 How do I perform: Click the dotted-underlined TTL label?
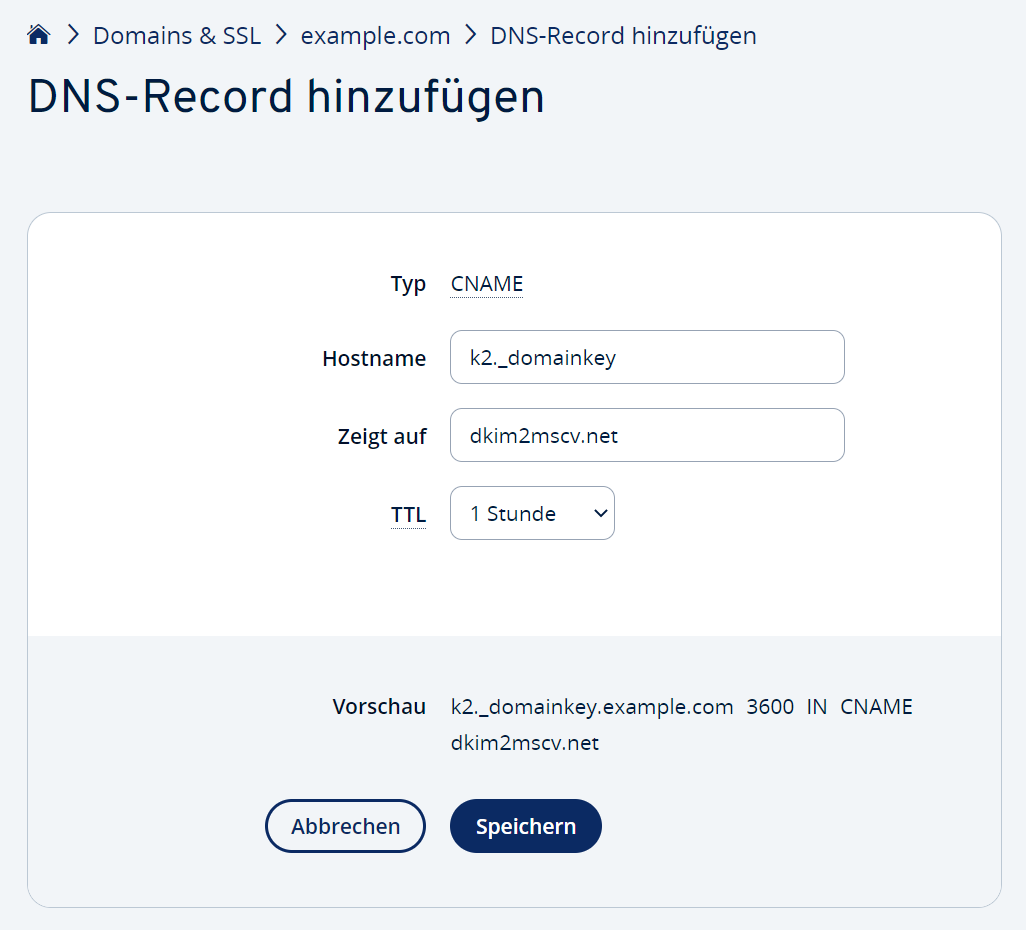click(x=408, y=514)
